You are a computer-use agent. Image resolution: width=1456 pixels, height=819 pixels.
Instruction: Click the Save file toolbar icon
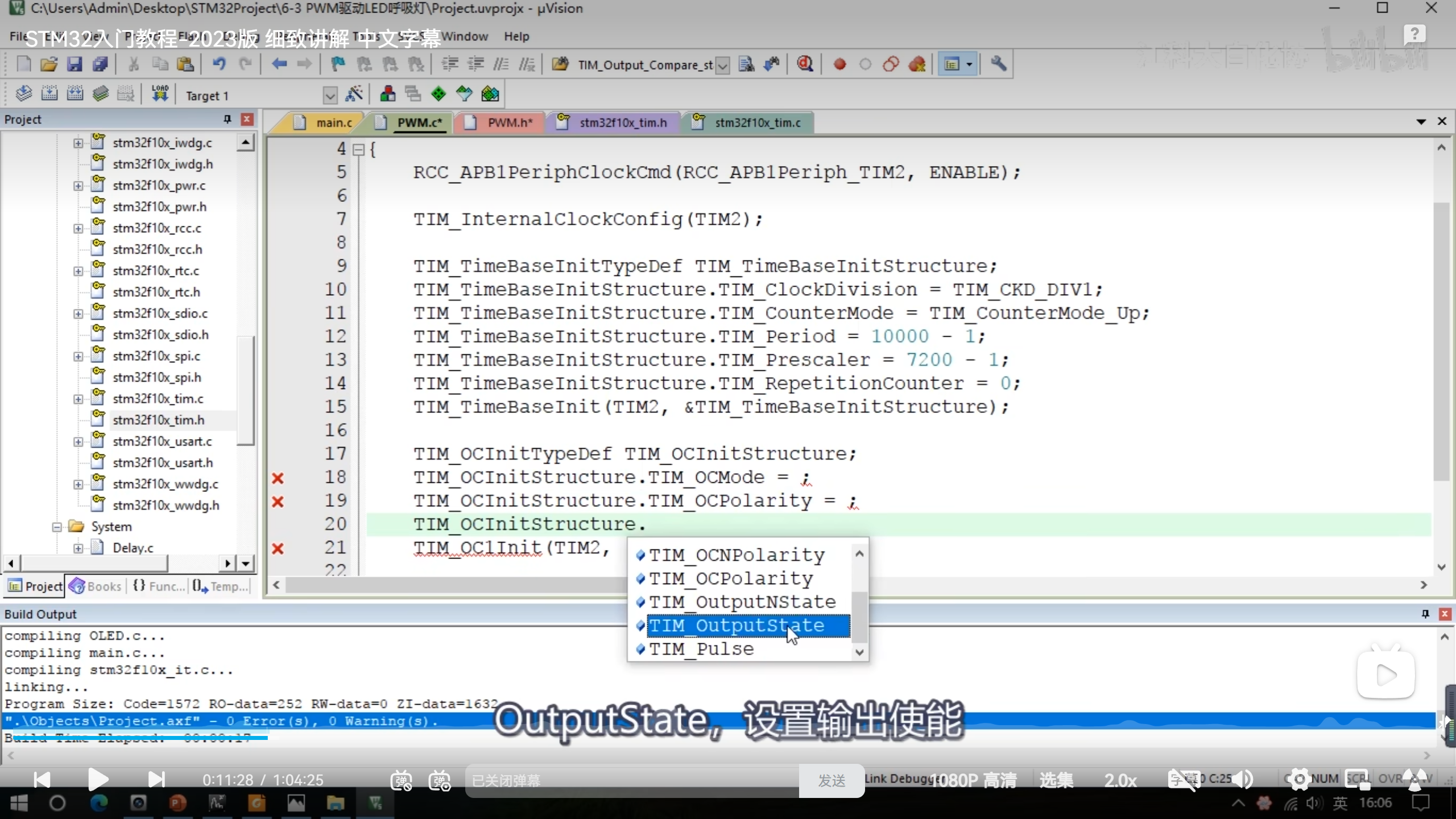tap(75, 64)
